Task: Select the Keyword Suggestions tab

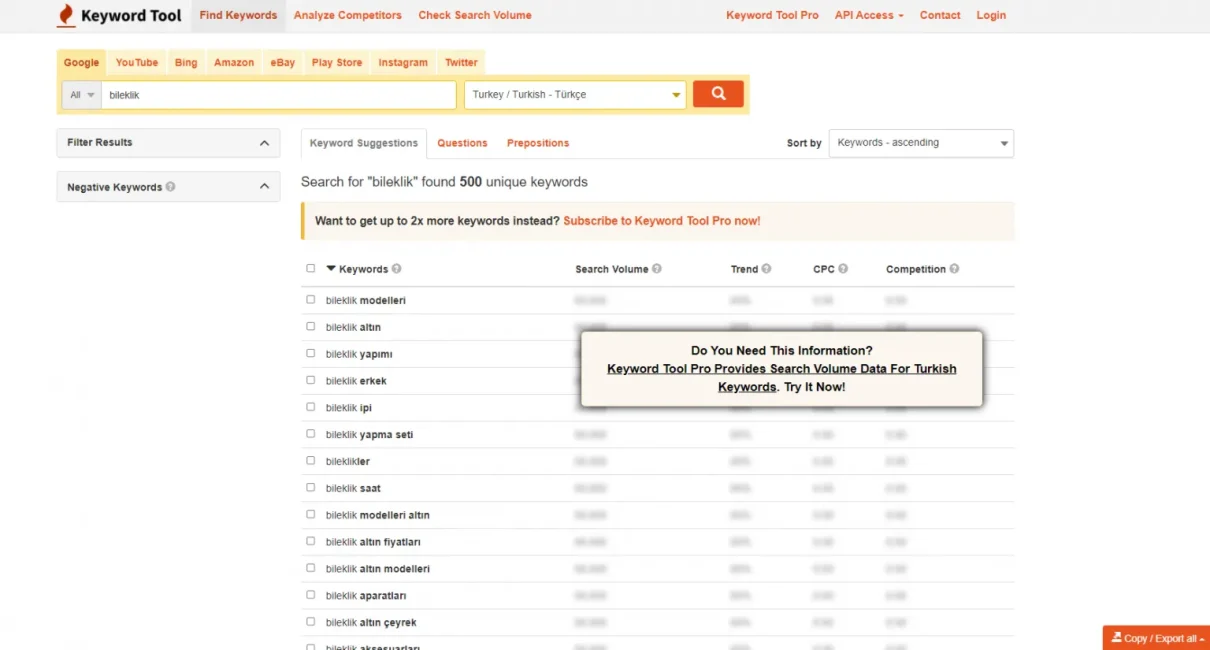Action: point(364,143)
